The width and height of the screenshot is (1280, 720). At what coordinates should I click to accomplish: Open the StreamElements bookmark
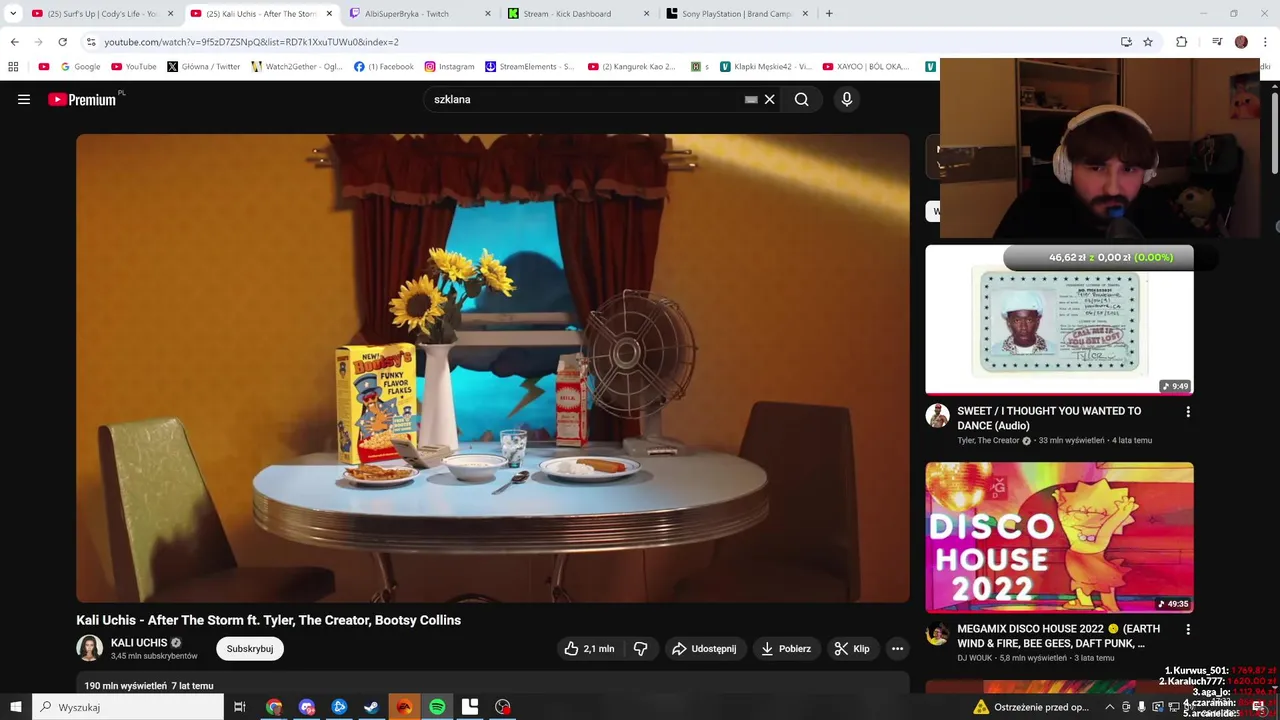[530, 67]
